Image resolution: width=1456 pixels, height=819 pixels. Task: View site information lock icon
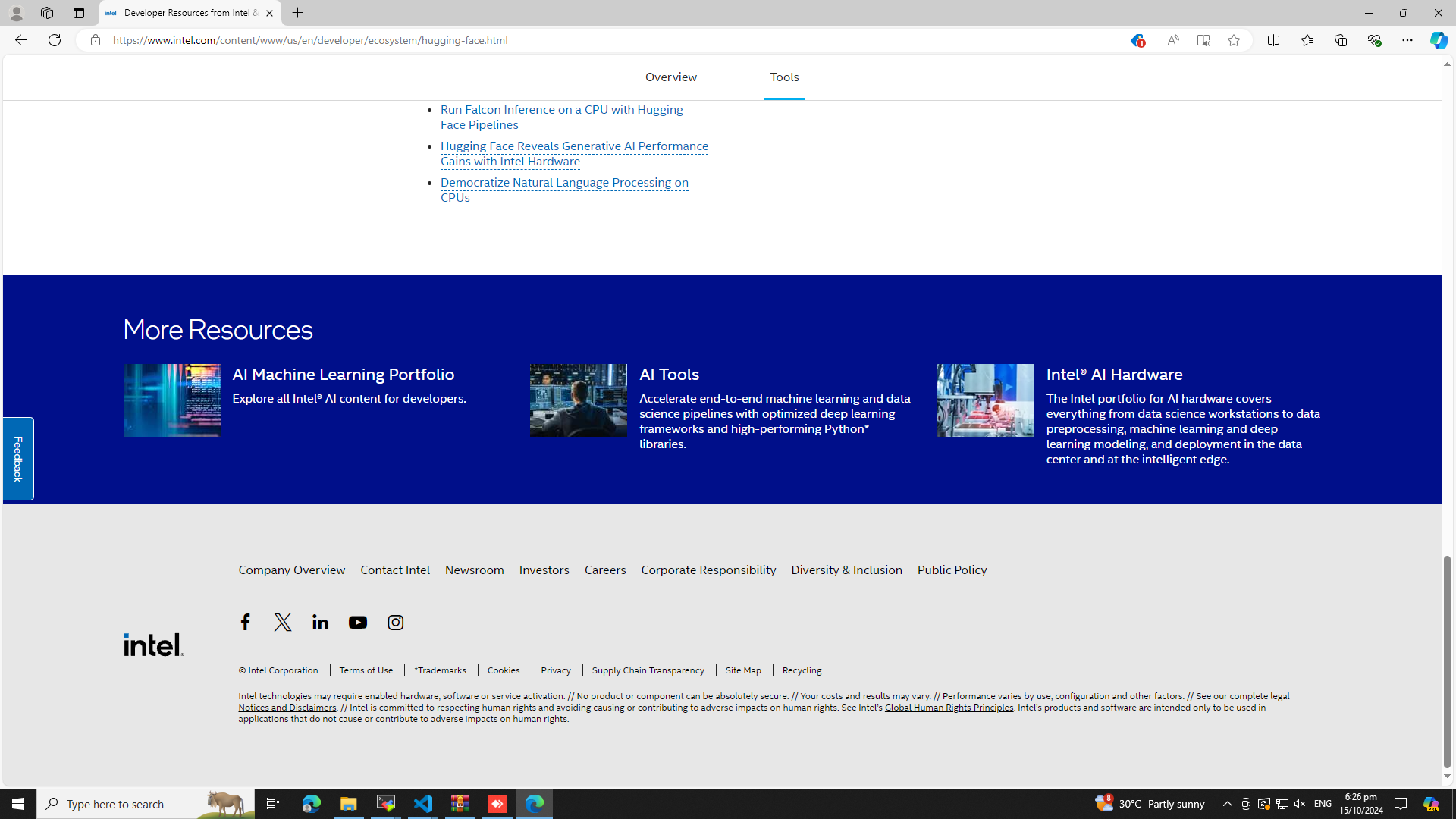(95, 40)
